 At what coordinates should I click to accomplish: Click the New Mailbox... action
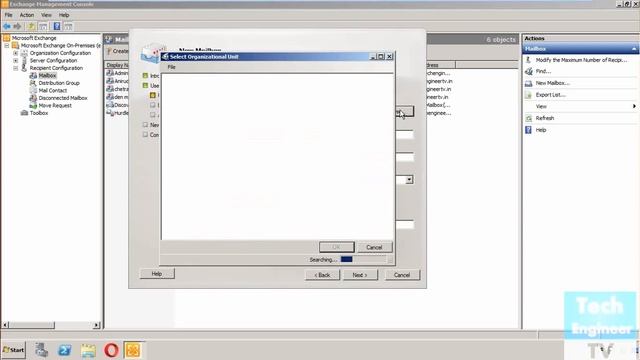click(552, 83)
